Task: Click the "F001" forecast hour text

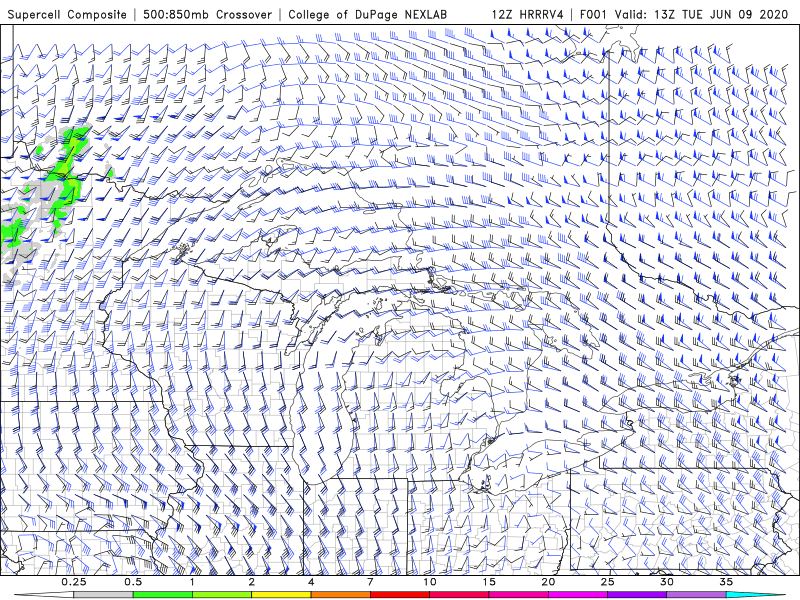Action: tap(594, 14)
